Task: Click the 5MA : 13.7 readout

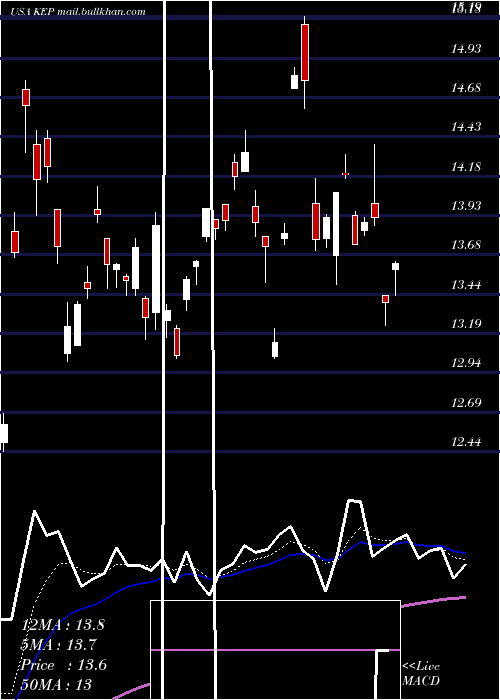Action: 59,645
